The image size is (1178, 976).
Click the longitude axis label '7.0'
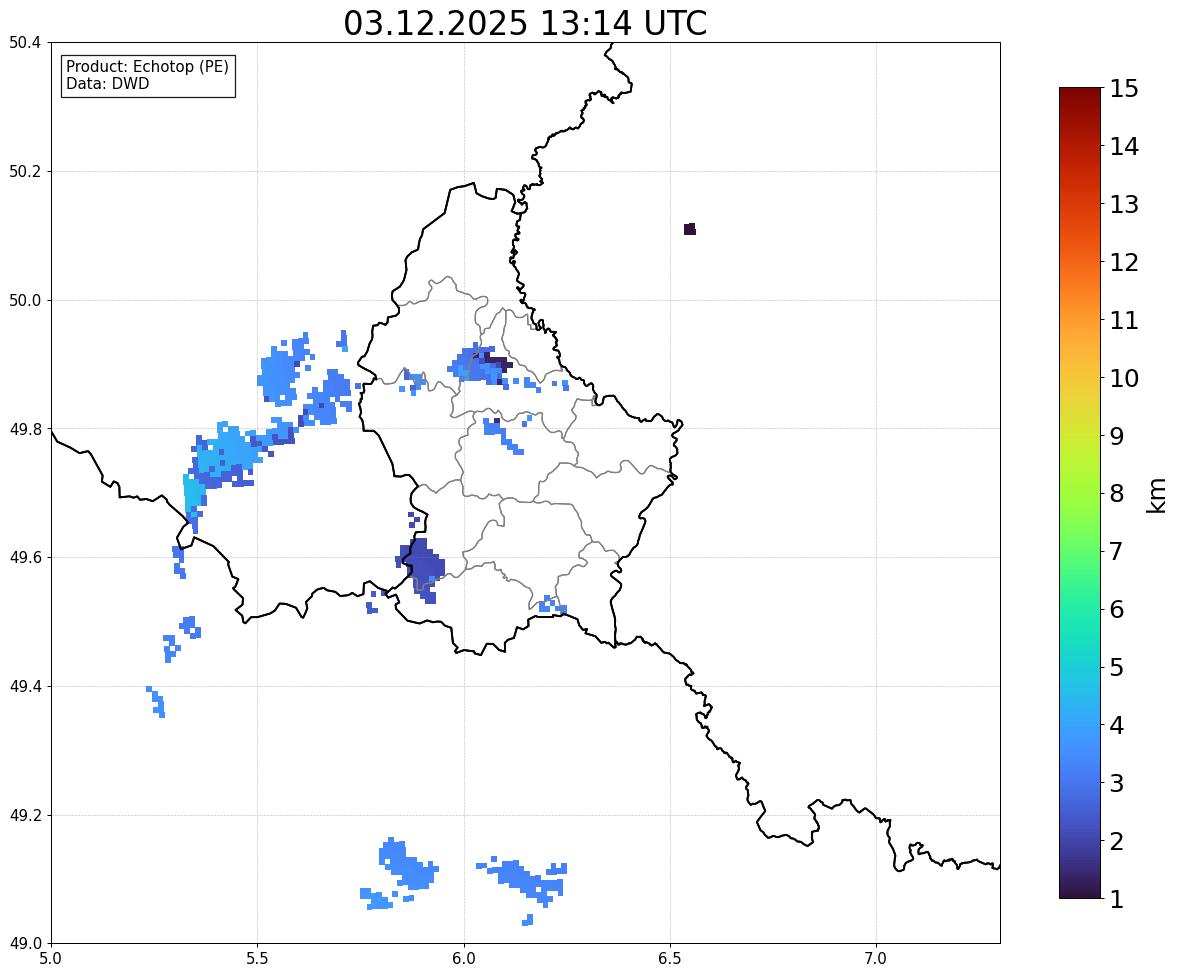click(x=877, y=959)
